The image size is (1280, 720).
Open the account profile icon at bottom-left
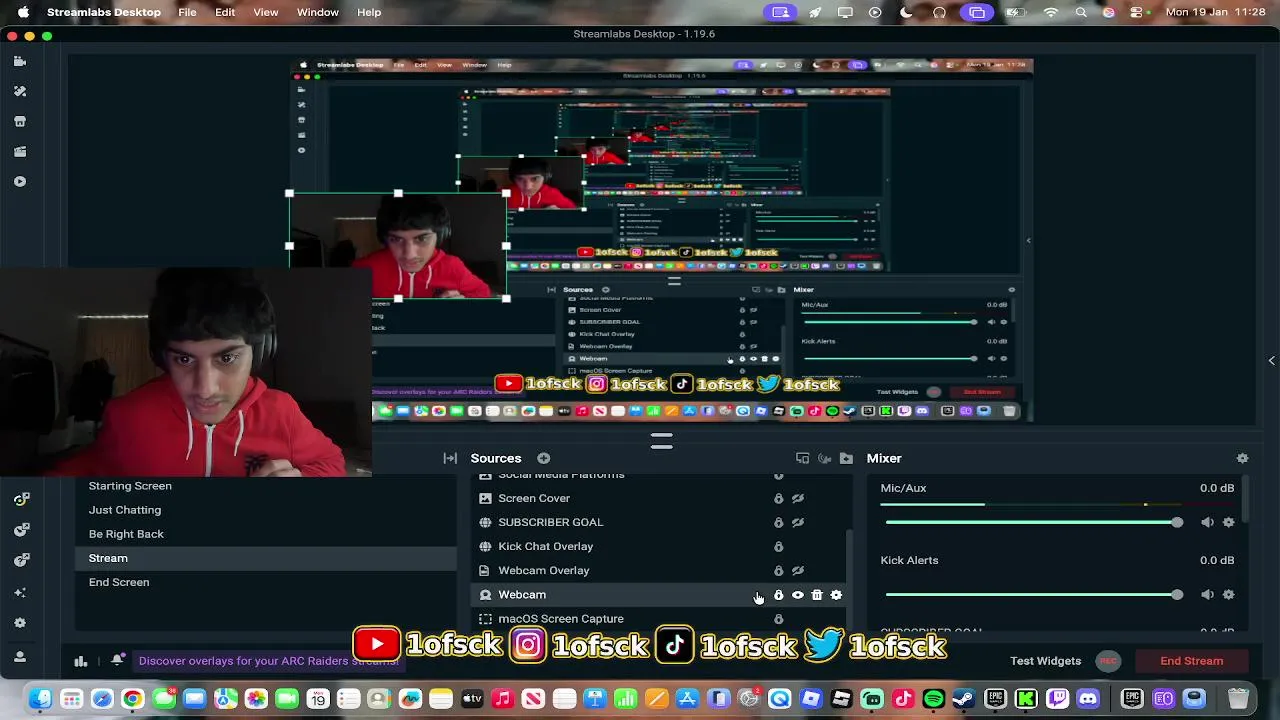point(20,656)
